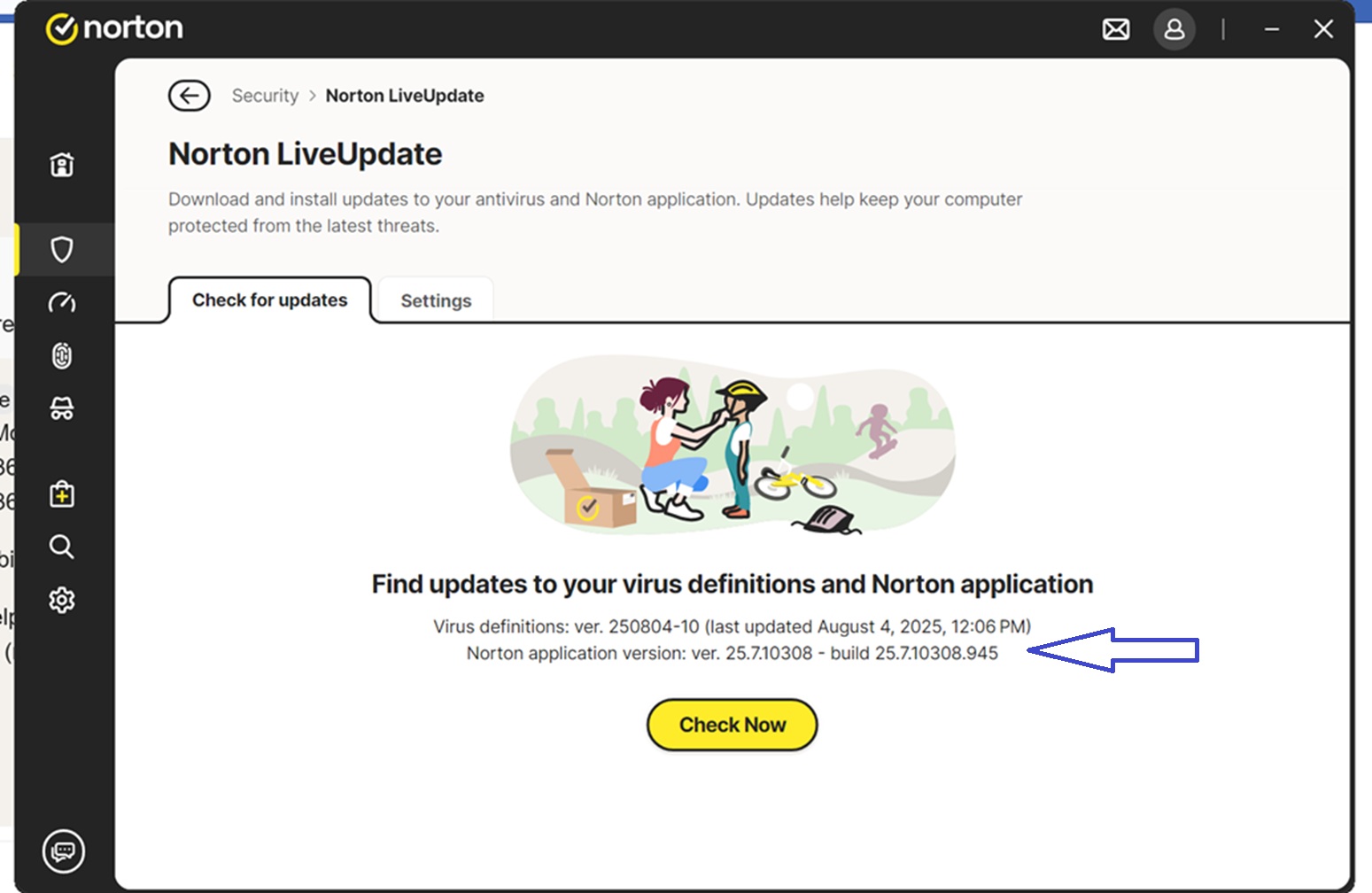
Task: Click the incognito spy icon in the sidebar
Action: pyautogui.click(x=62, y=408)
